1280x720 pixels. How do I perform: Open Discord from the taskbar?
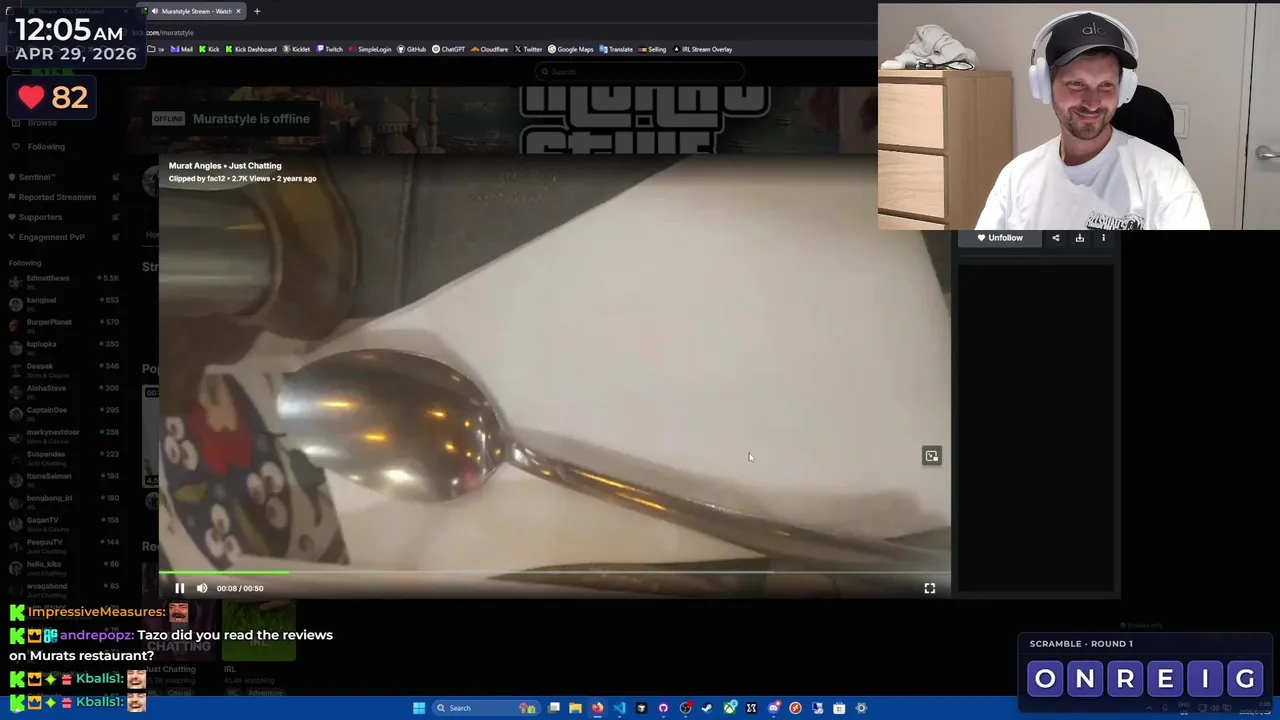coord(774,708)
